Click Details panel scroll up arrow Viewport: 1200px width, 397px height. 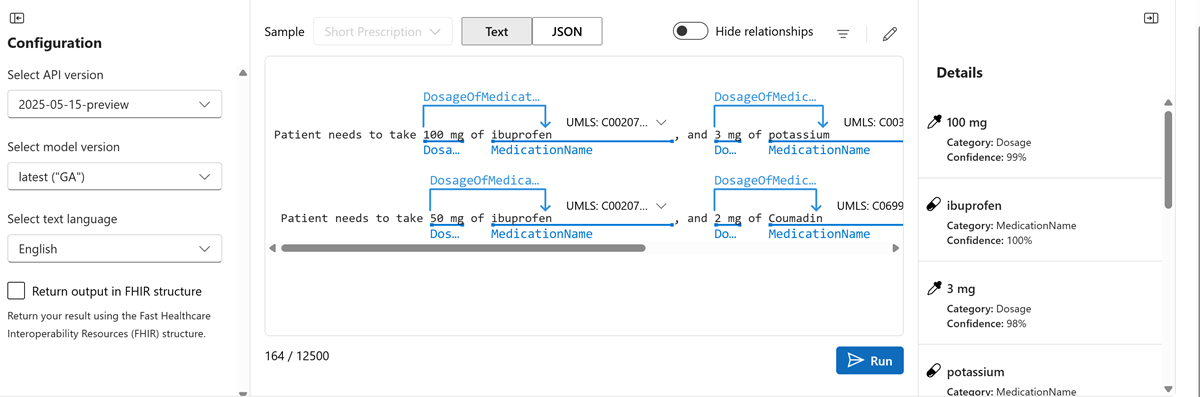1168,102
